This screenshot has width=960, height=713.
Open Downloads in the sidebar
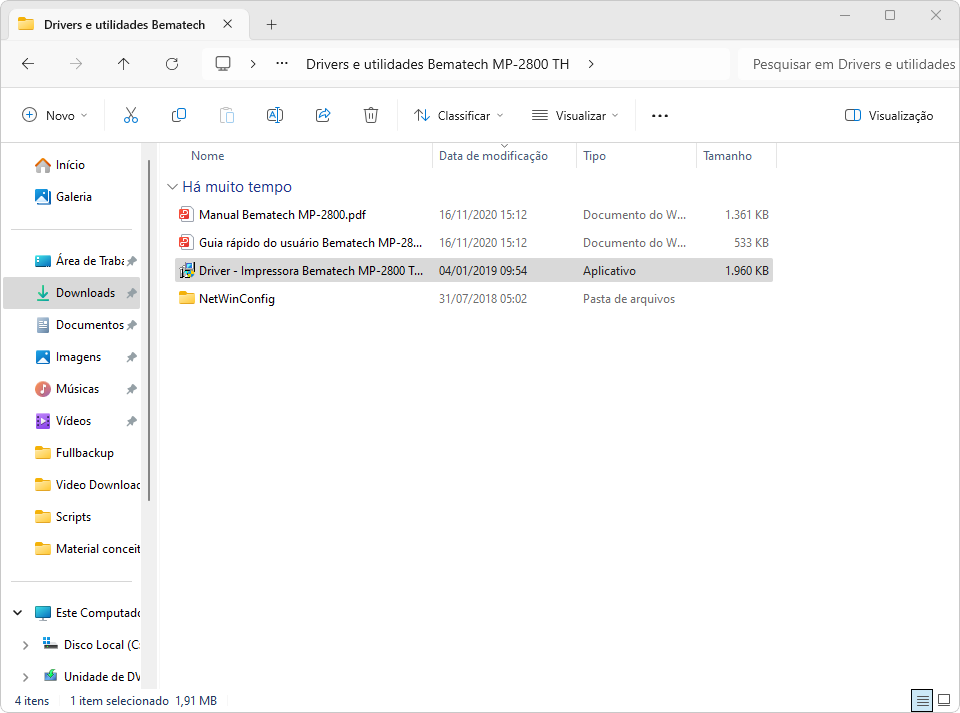coord(72,293)
